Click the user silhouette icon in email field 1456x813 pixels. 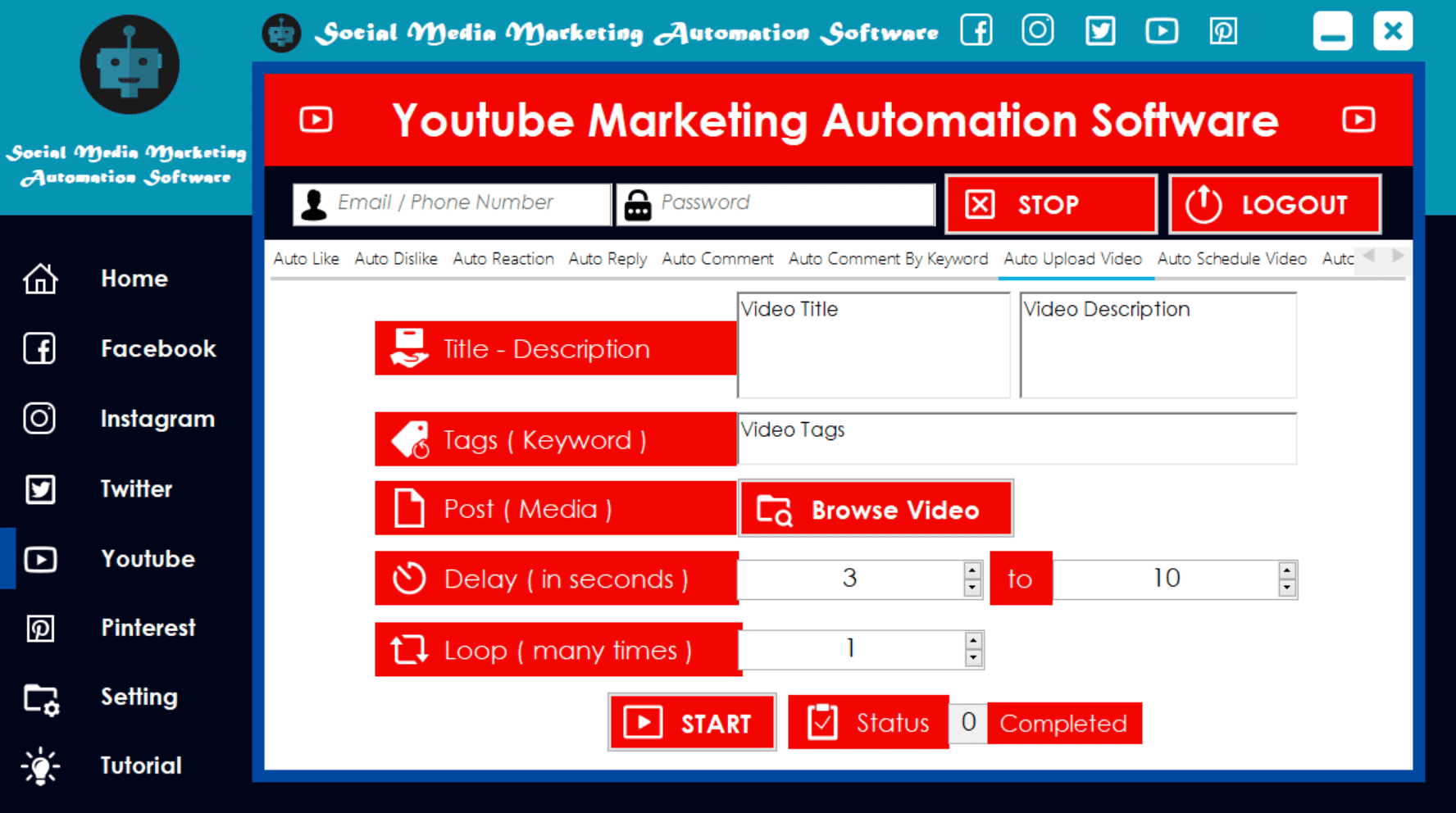pyautogui.click(x=313, y=204)
